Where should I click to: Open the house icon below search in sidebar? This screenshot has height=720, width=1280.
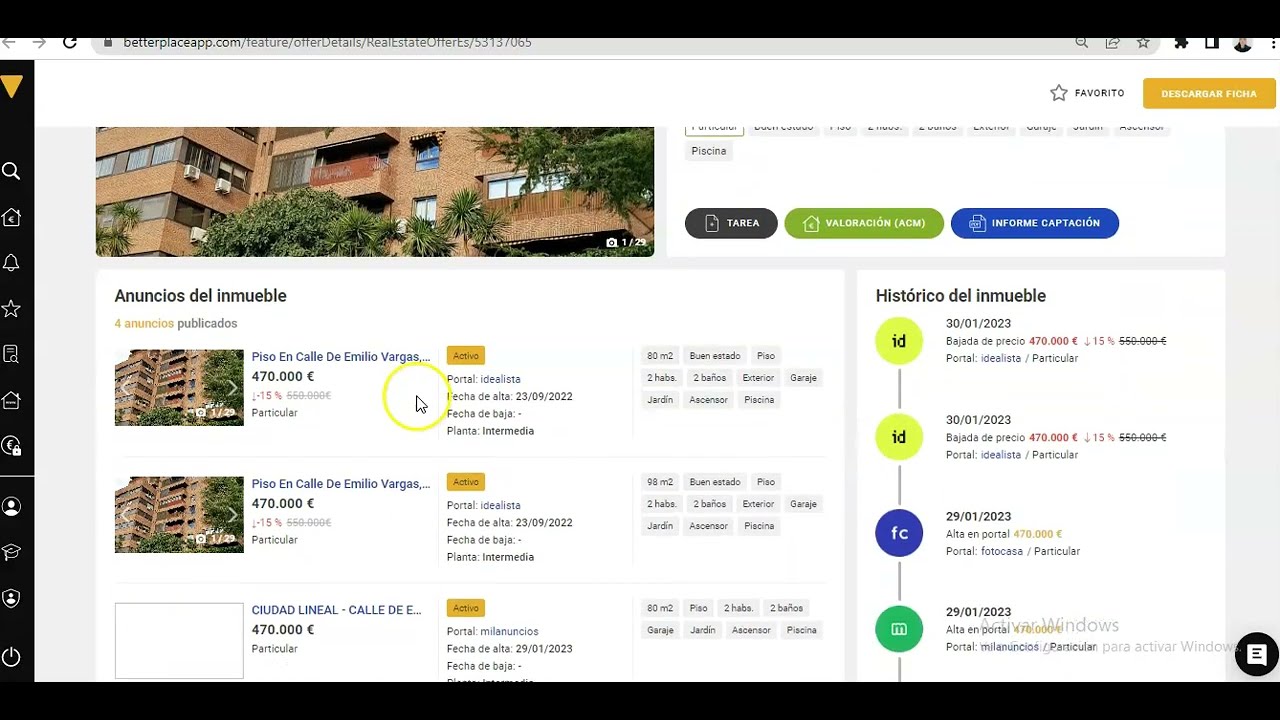point(11,217)
